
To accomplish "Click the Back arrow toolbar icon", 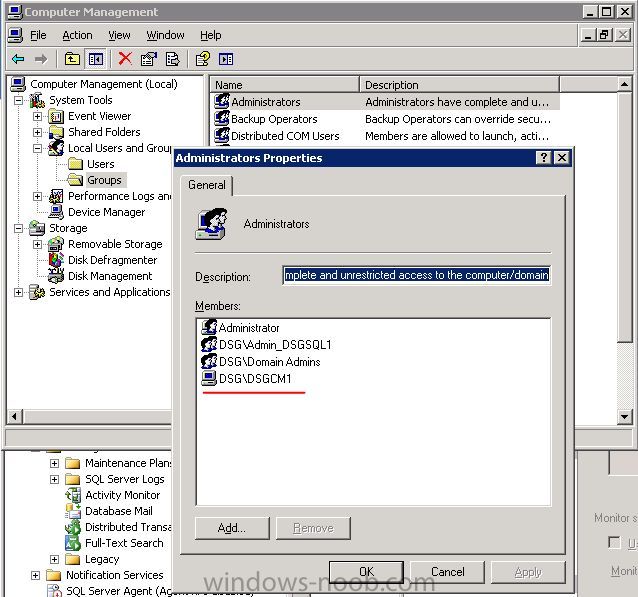I will (x=18, y=59).
